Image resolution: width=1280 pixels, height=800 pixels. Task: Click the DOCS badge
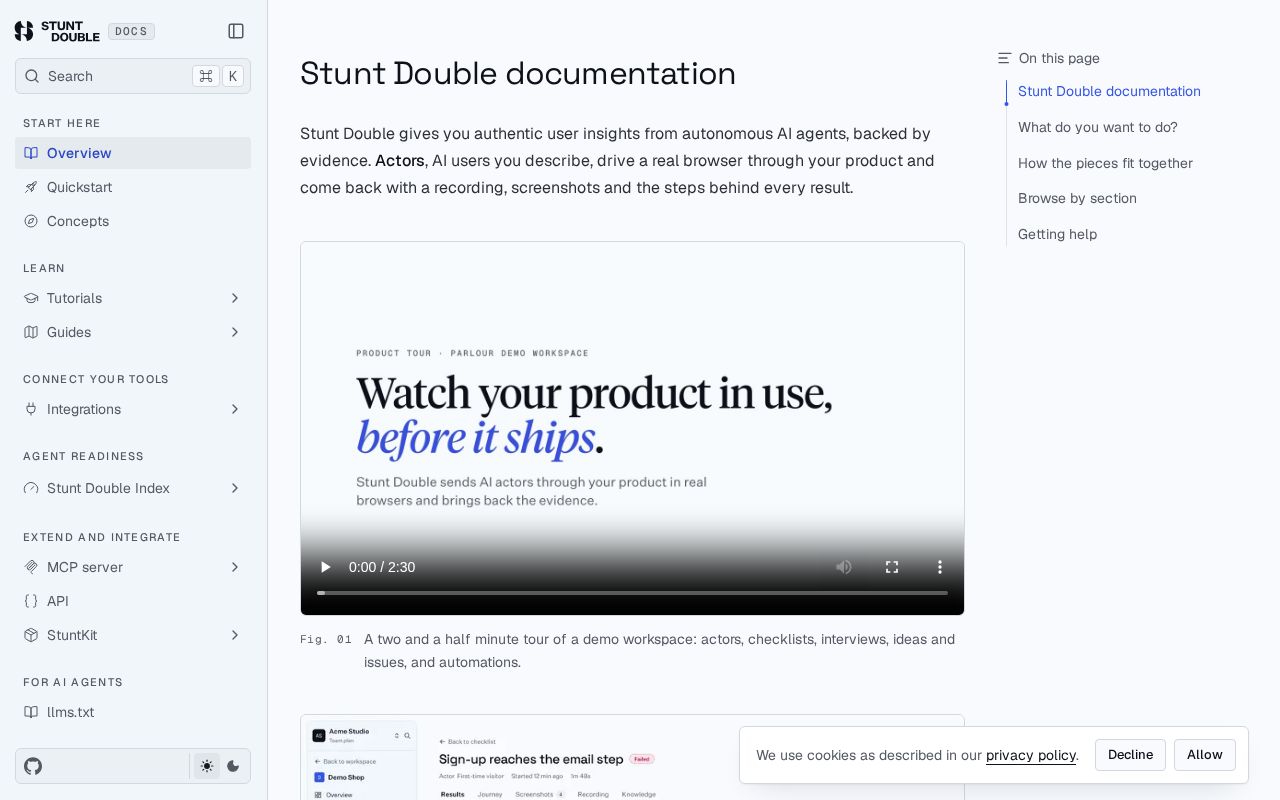point(131,31)
